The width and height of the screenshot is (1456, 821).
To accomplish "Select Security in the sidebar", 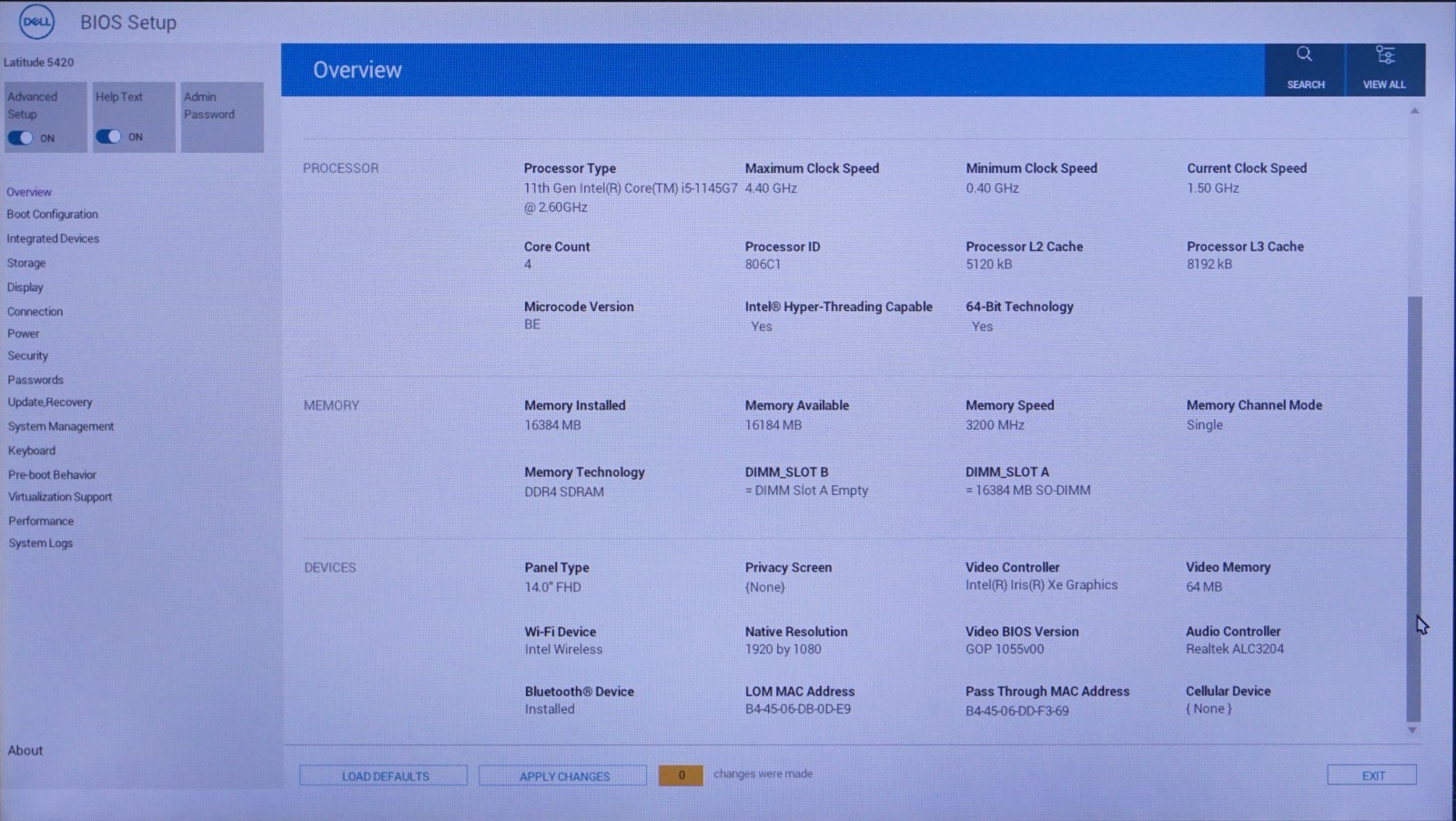I will pos(28,356).
